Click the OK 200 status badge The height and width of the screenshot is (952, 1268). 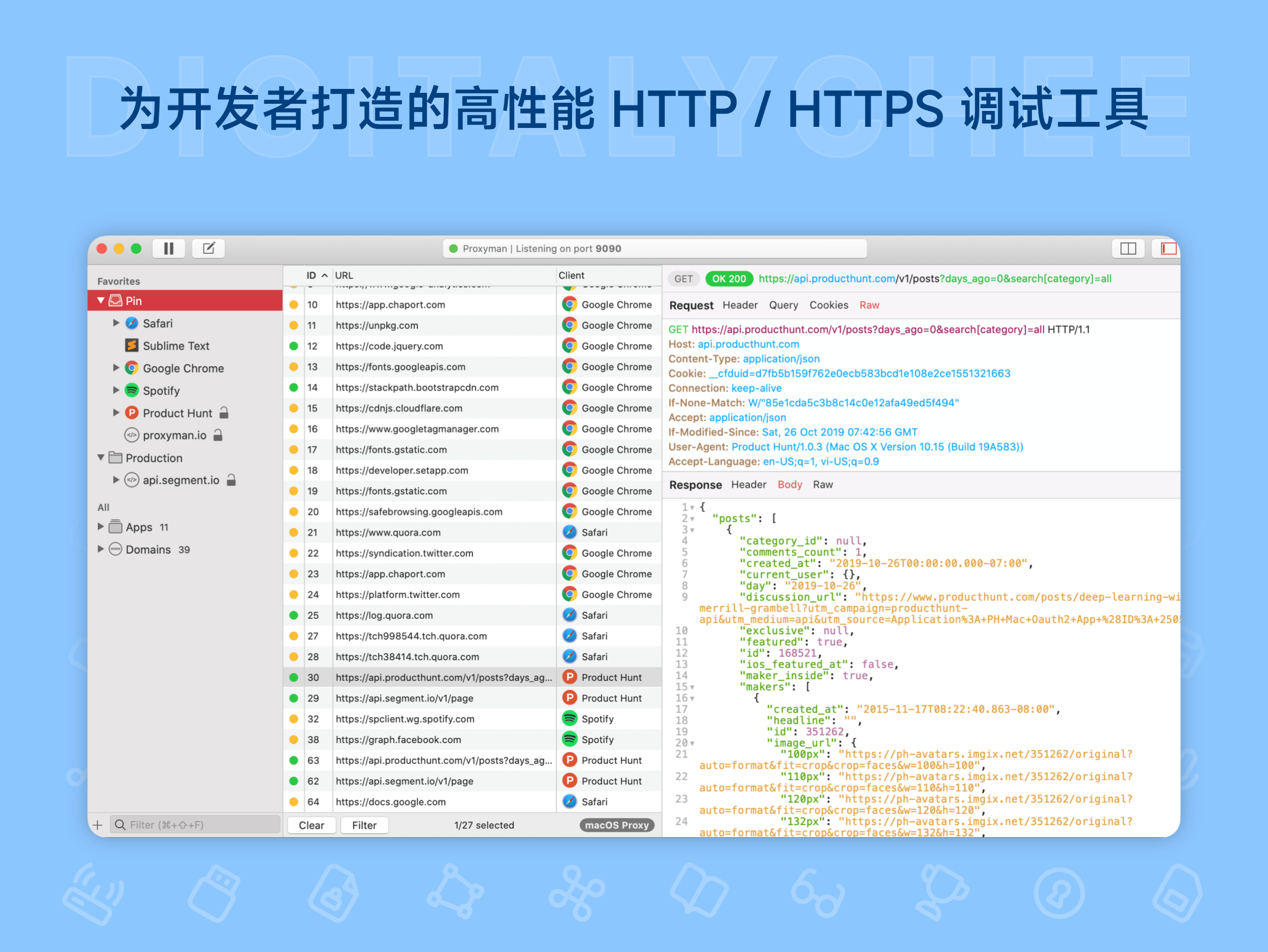(728, 279)
